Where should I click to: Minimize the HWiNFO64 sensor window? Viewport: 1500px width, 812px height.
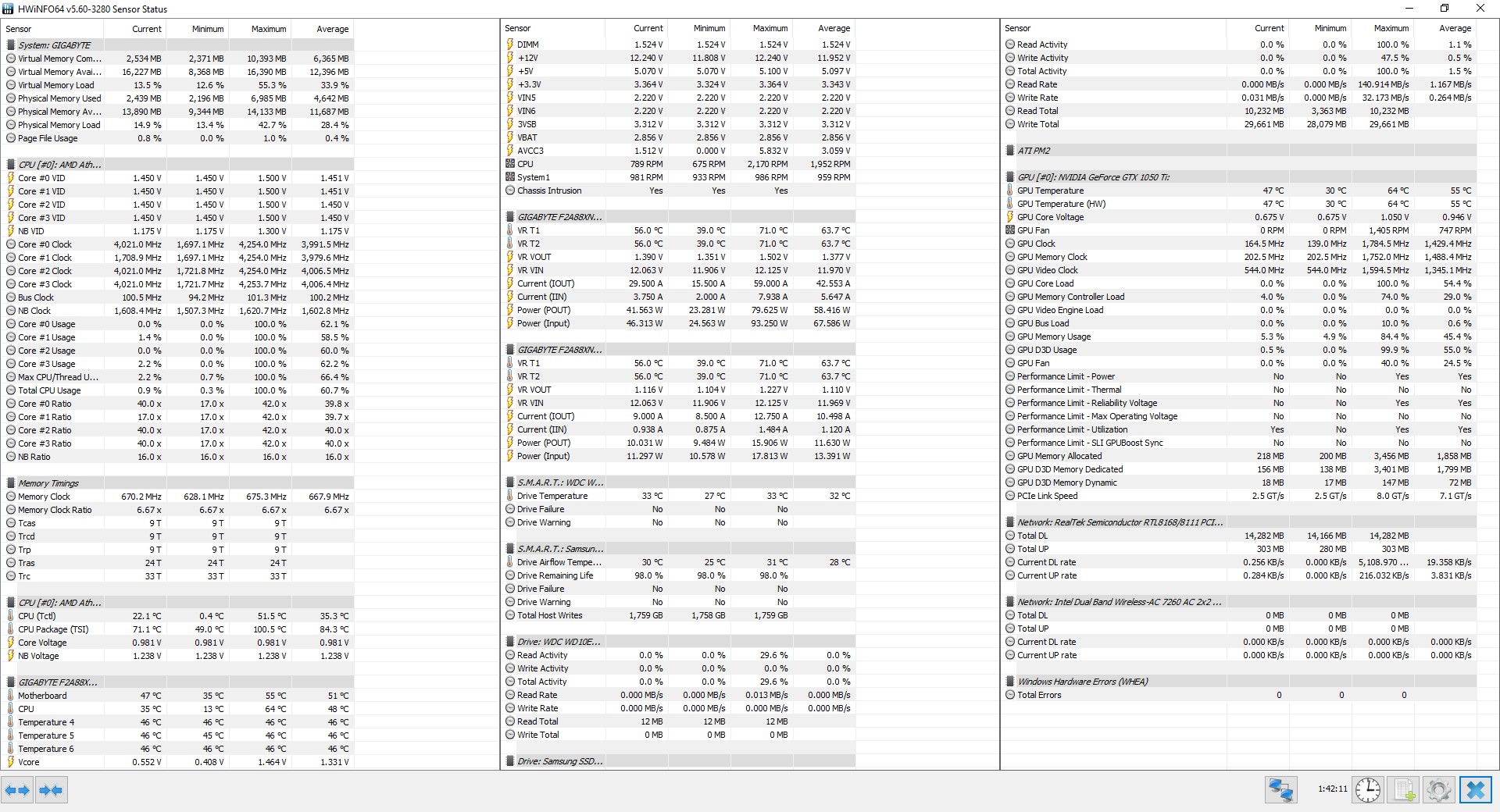pyautogui.click(x=1409, y=9)
